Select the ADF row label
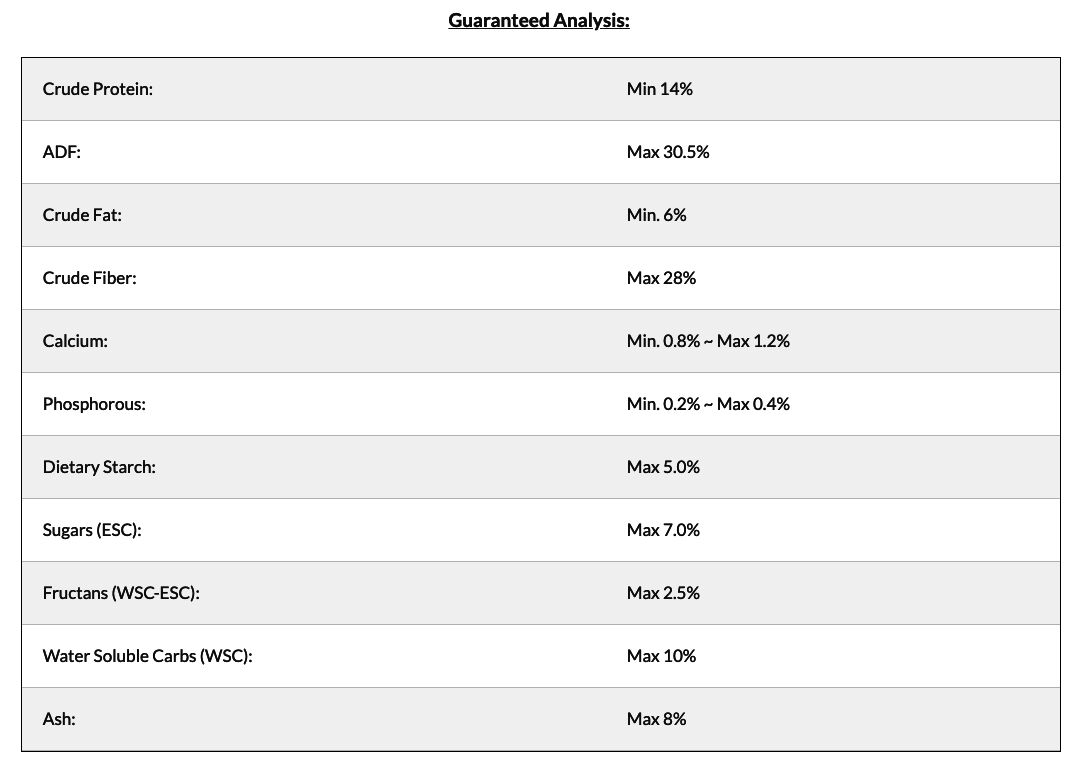 (60, 152)
